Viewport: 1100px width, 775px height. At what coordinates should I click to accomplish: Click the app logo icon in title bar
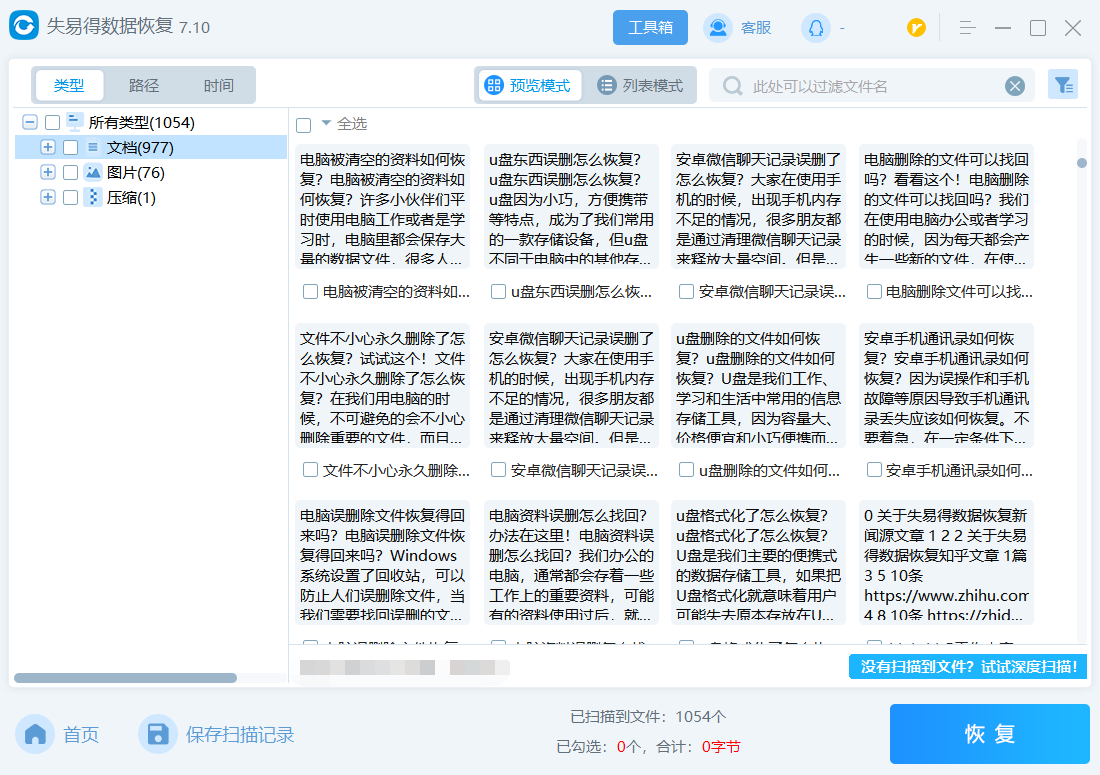click(24, 26)
